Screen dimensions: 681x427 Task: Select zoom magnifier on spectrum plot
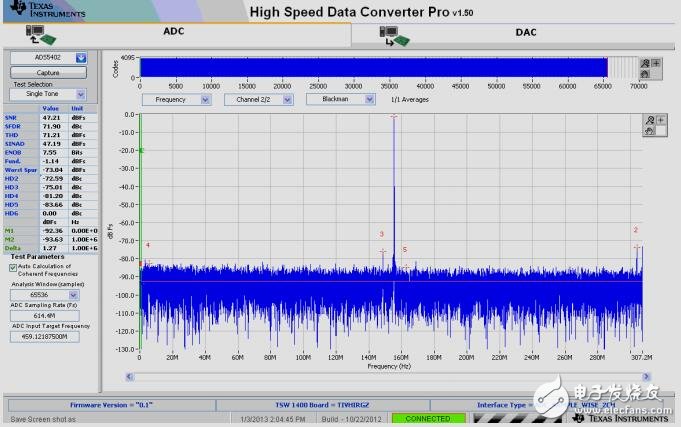pyautogui.click(x=649, y=120)
